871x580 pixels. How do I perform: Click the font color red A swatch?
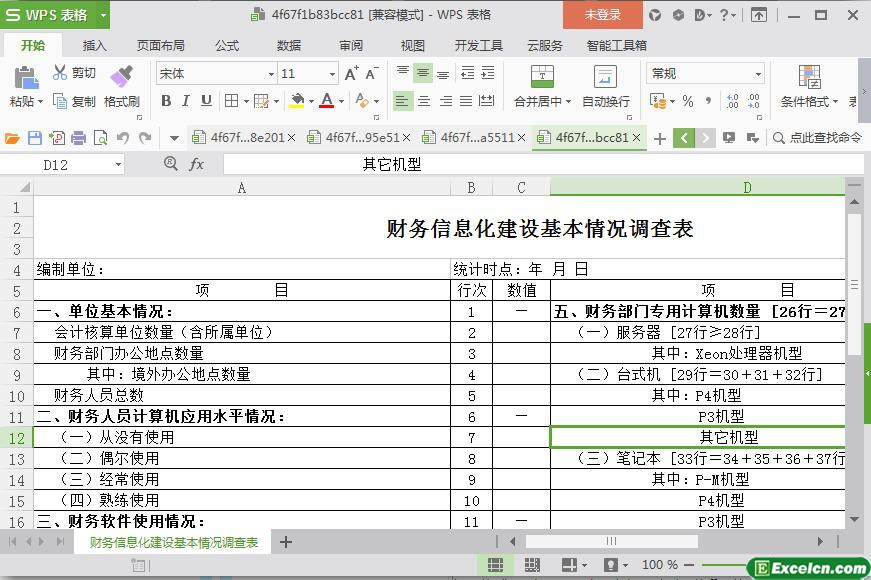point(326,101)
